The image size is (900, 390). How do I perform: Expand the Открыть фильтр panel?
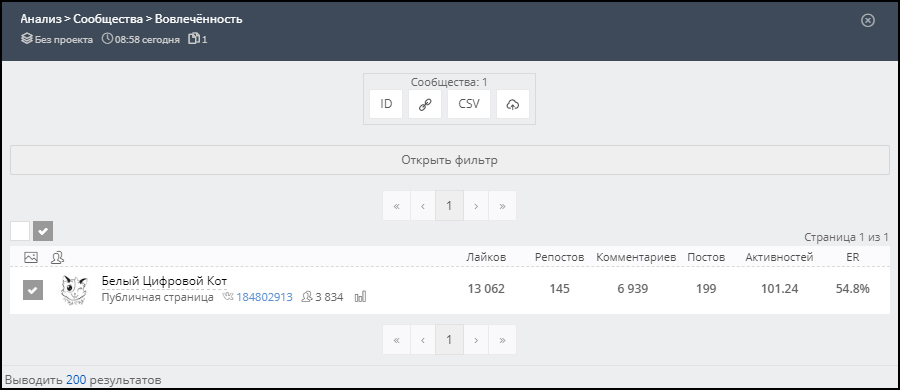click(449, 160)
